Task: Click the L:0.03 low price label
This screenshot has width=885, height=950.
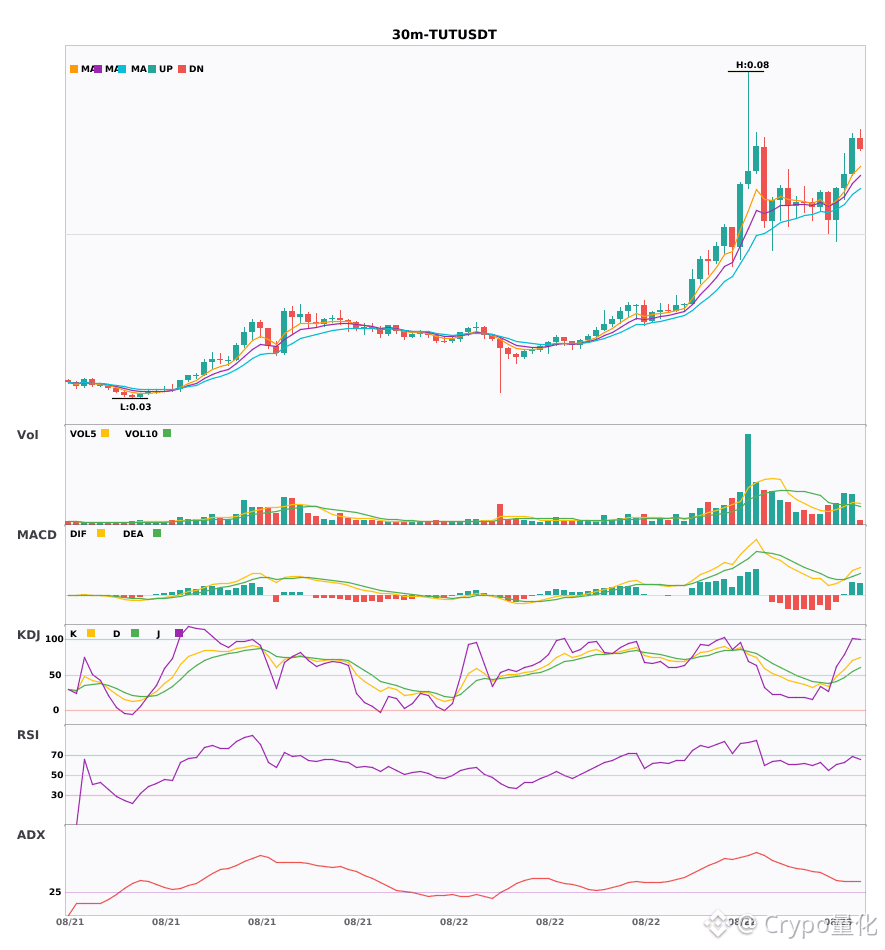Action: (136, 407)
